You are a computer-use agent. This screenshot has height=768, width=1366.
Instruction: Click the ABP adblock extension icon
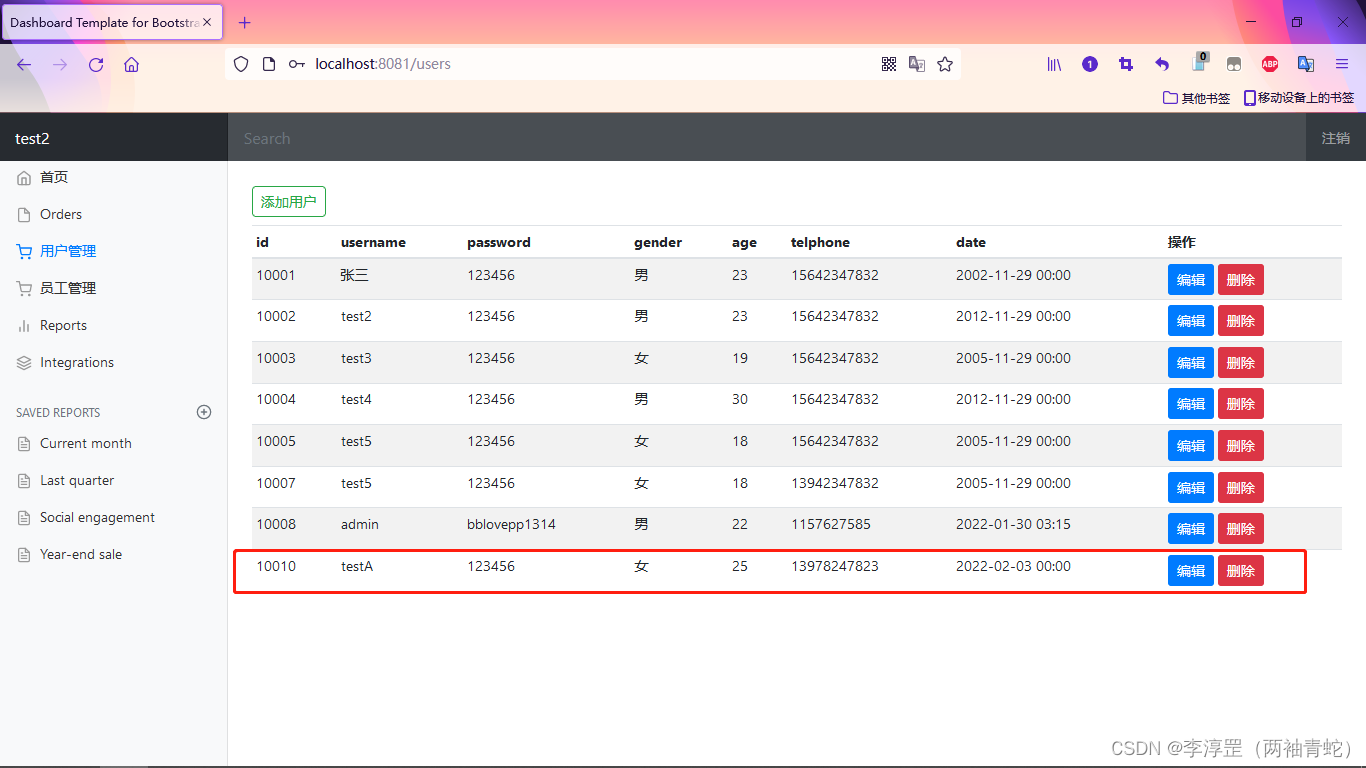coord(1270,64)
